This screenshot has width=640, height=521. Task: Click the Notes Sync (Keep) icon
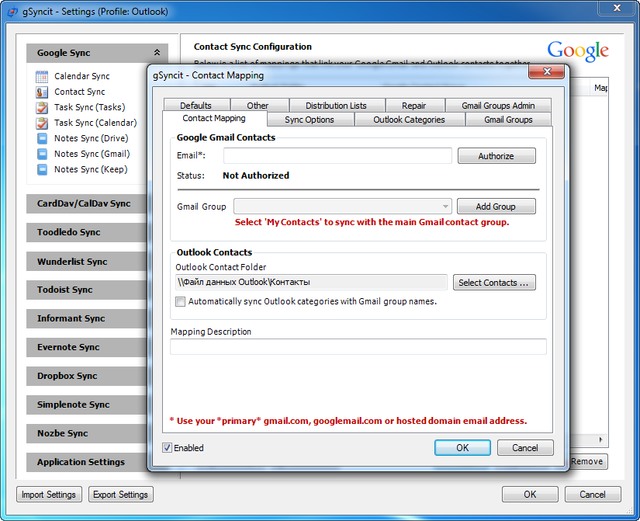coord(42,170)
